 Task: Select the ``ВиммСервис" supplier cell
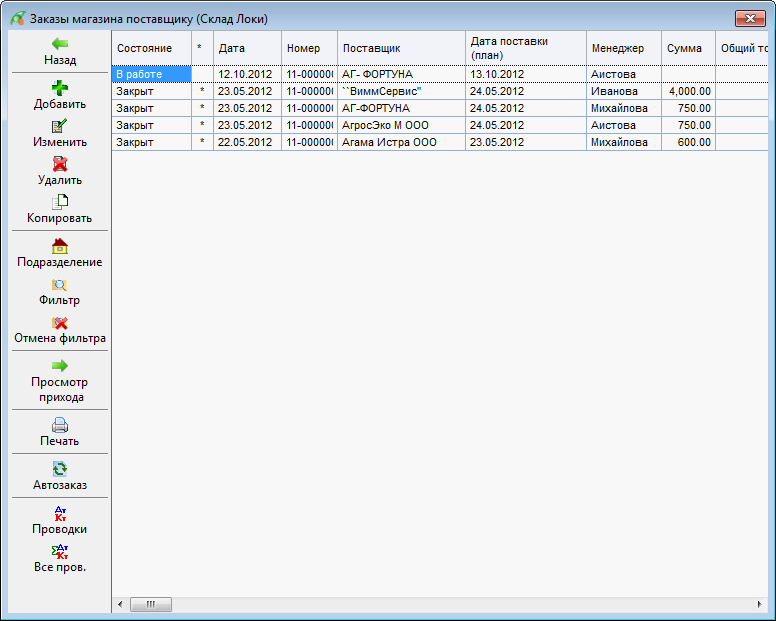400,91
